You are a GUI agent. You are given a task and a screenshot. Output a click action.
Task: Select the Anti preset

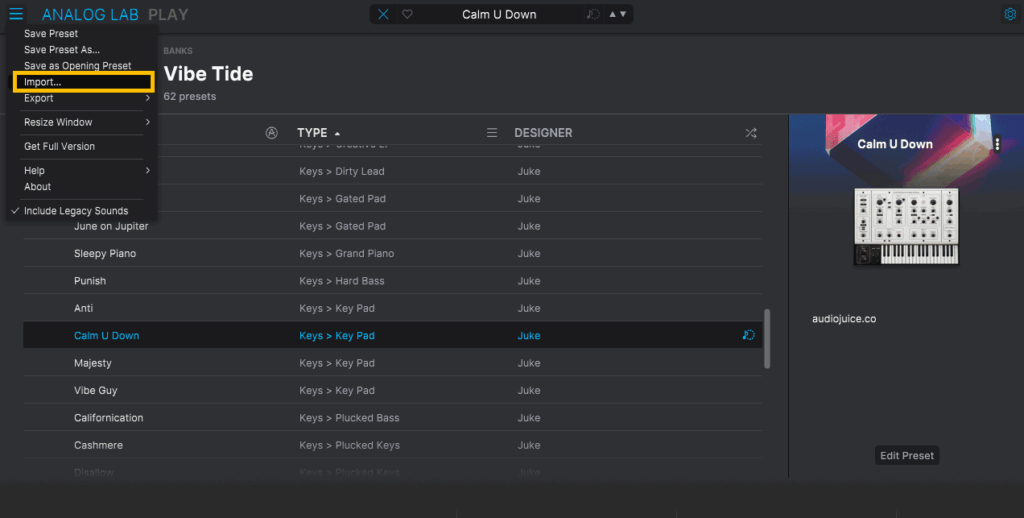(x=84, y=308)
